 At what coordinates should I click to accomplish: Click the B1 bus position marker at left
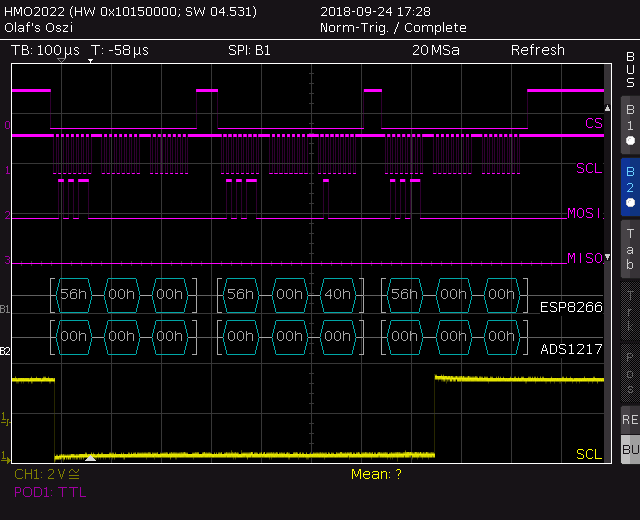[x=4, y=309]
